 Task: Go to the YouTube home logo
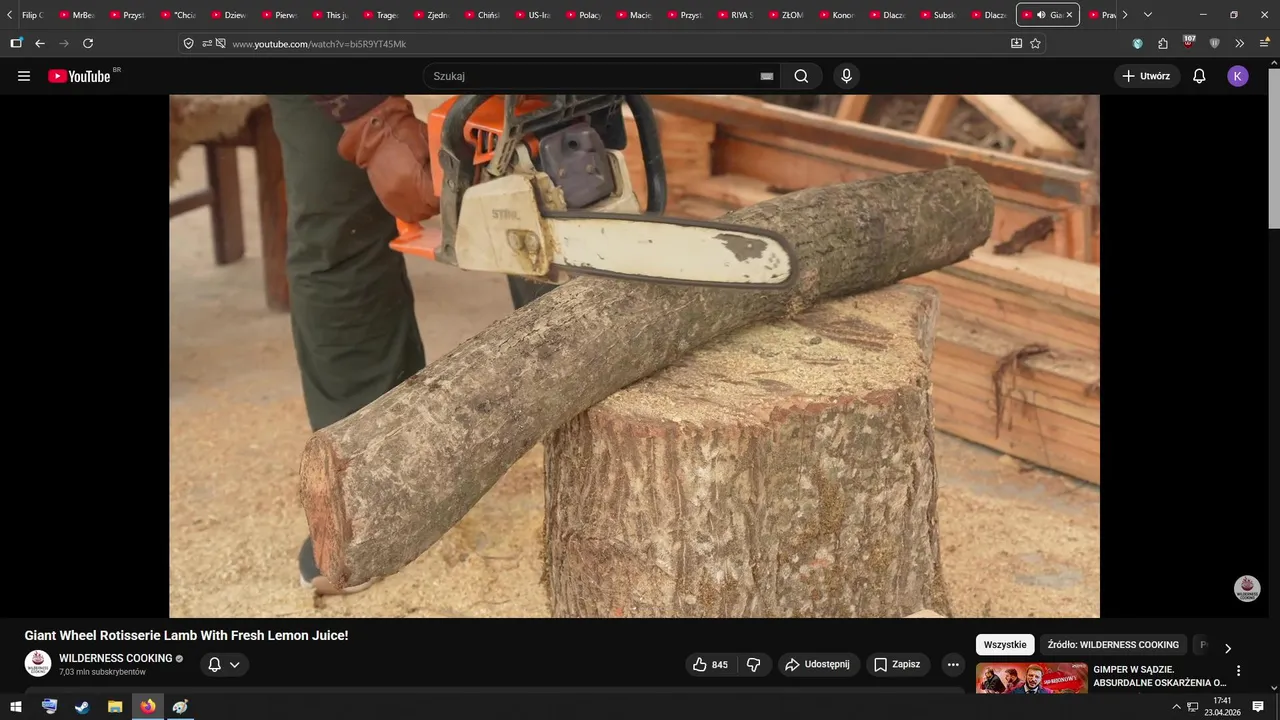pos(79,76)
